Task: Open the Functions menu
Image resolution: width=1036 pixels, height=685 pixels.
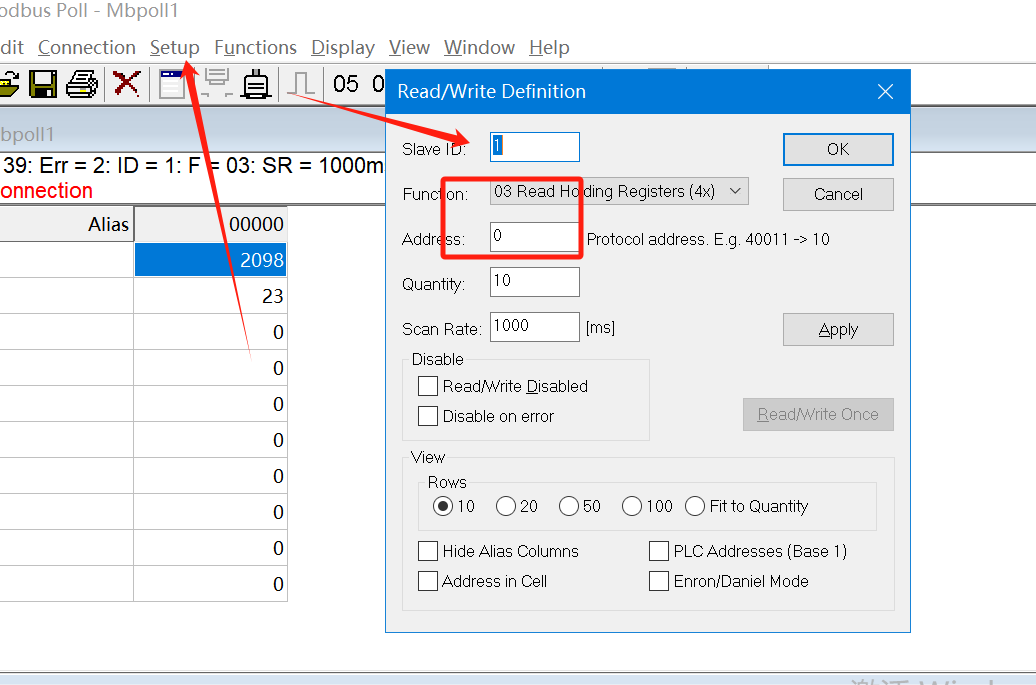Action: [255, 48]
